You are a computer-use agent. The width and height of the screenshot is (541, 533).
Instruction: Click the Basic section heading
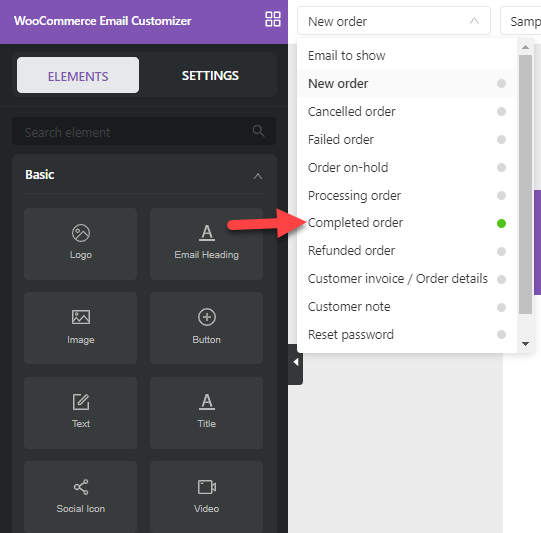[x=40, y=175]
